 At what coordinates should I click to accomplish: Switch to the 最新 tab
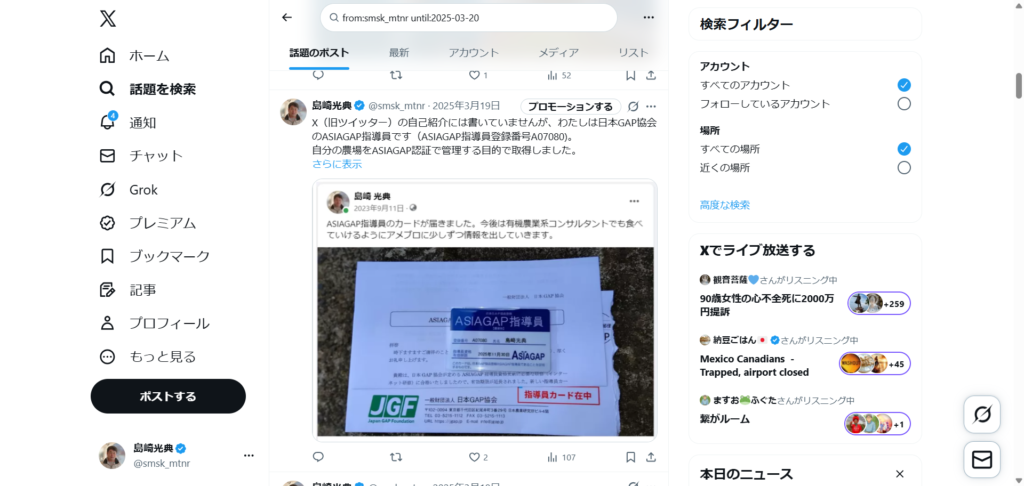point(399,53)
